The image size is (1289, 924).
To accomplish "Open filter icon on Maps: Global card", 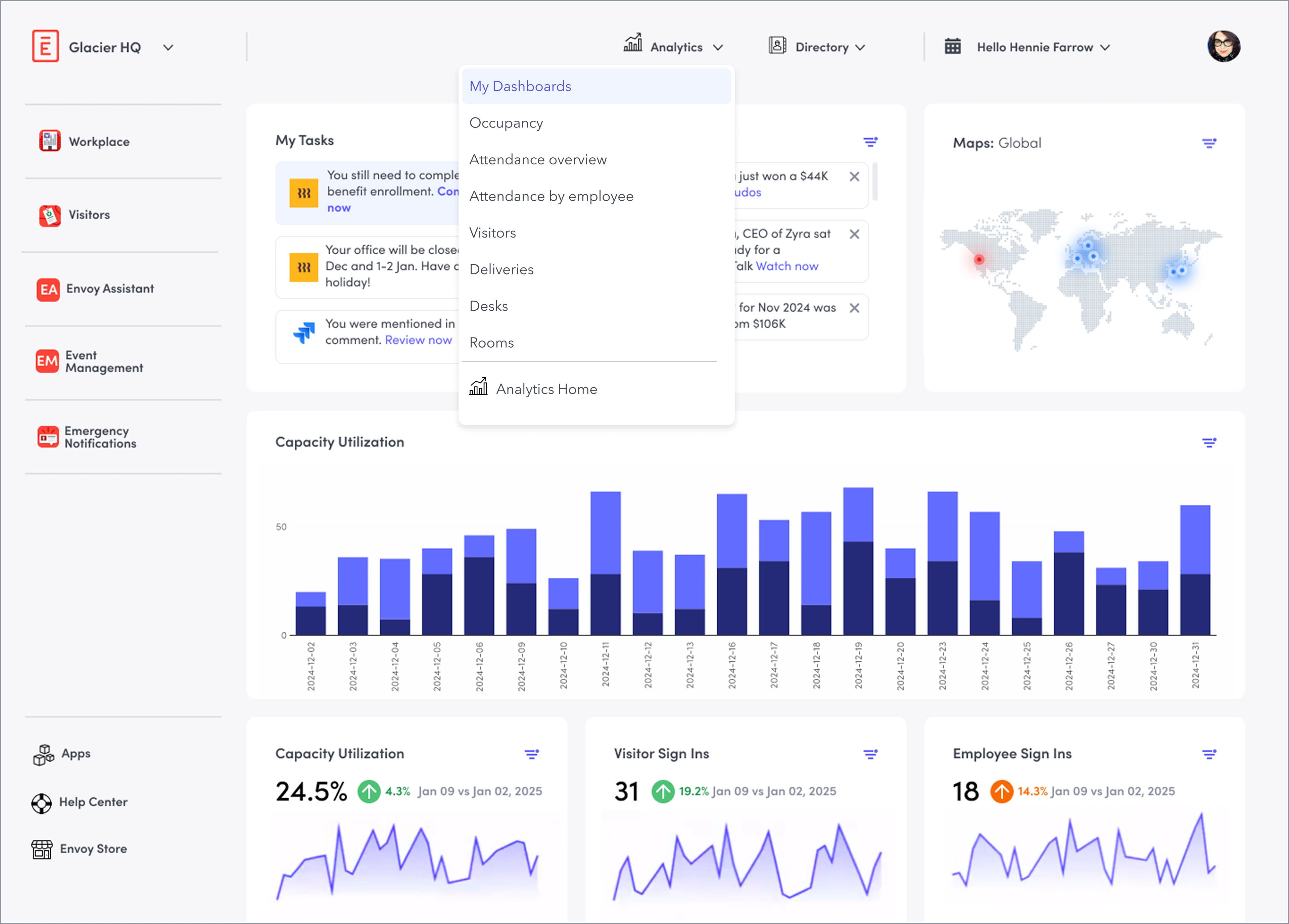I will (1209, 143).
